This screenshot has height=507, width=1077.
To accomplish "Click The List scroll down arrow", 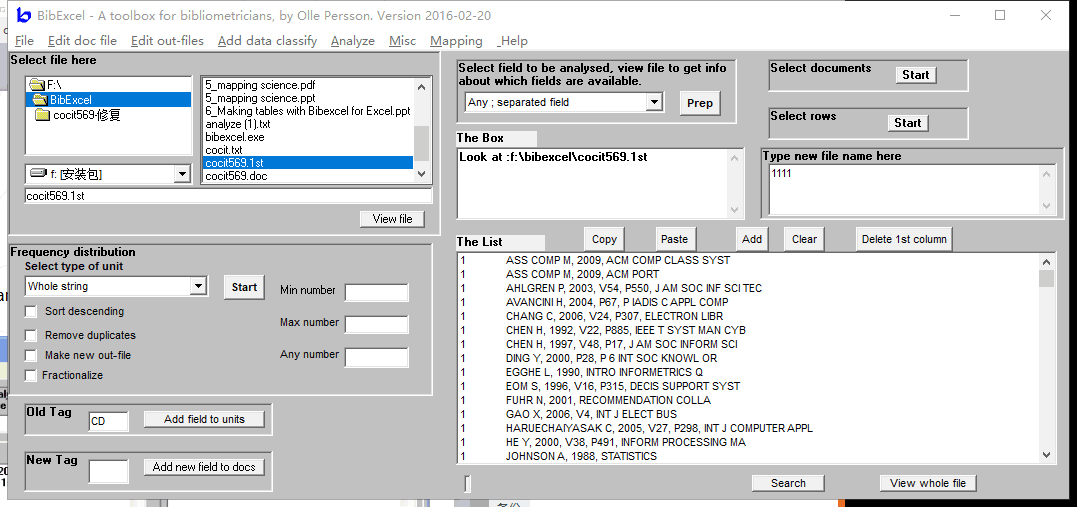I will tap(1046, 454).
